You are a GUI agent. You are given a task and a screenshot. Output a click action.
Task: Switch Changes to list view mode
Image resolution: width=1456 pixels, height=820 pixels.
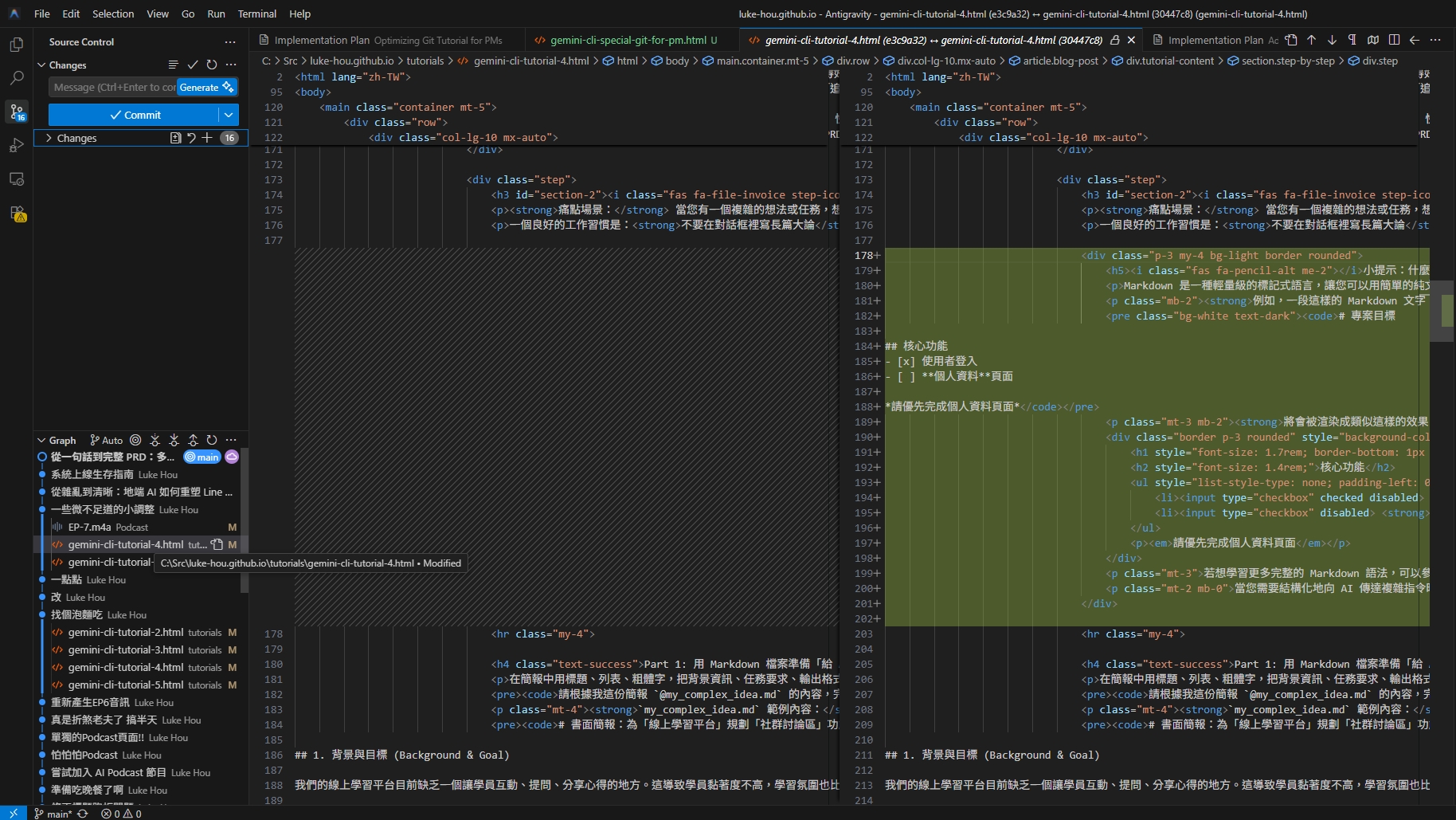(x=174, y=65)
